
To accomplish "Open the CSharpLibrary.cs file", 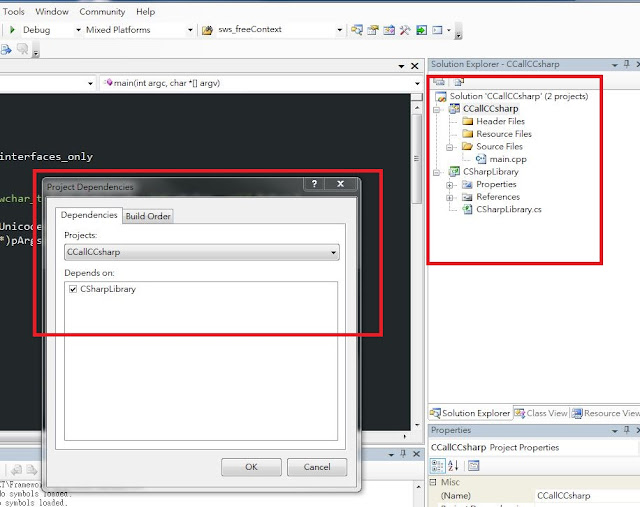I will pyautogui.click(x=509, y=209).
